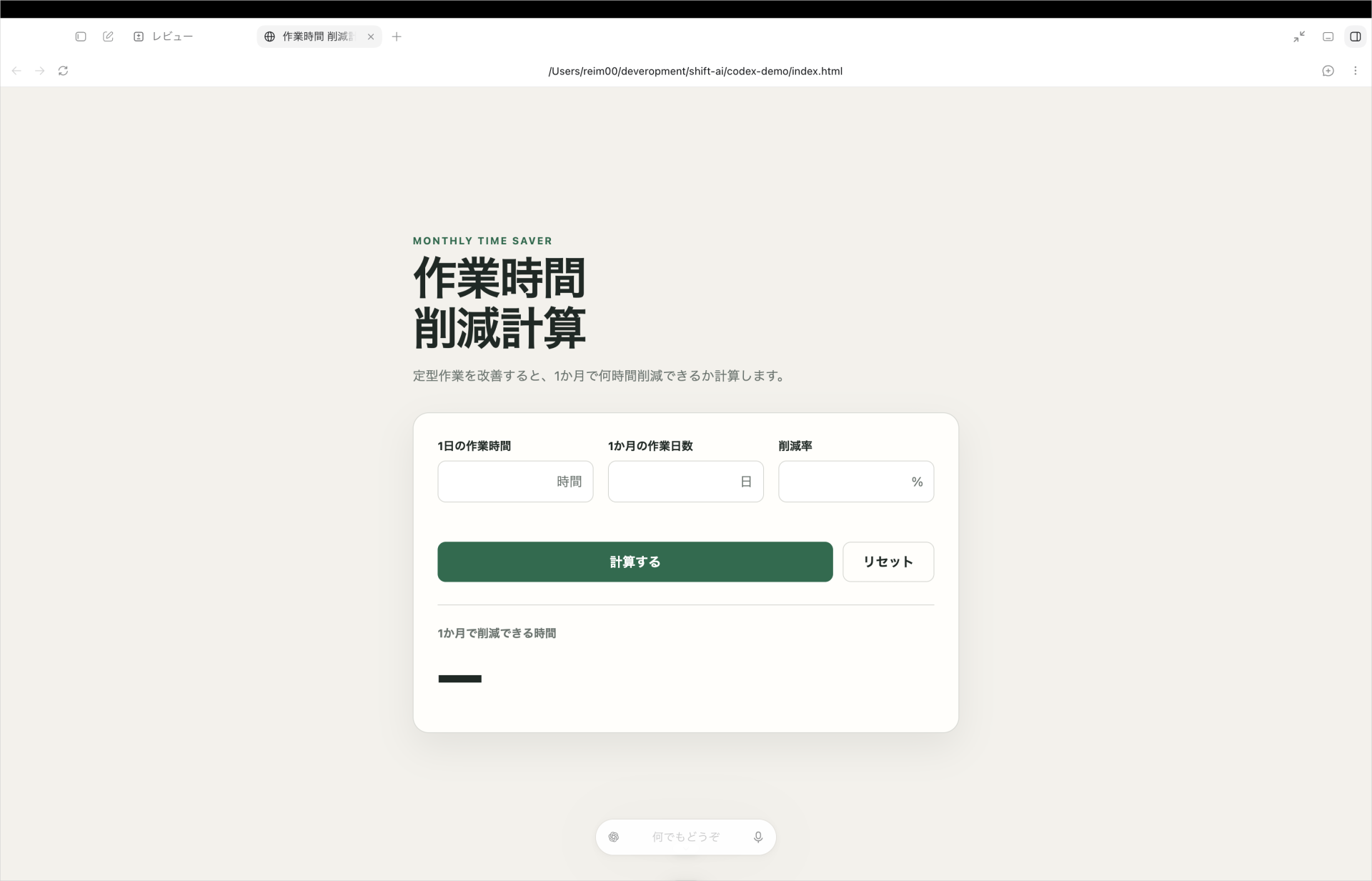
Task: Click the ChatGPT logo icon in prompt bar
Action: click(x=614, y=837)
